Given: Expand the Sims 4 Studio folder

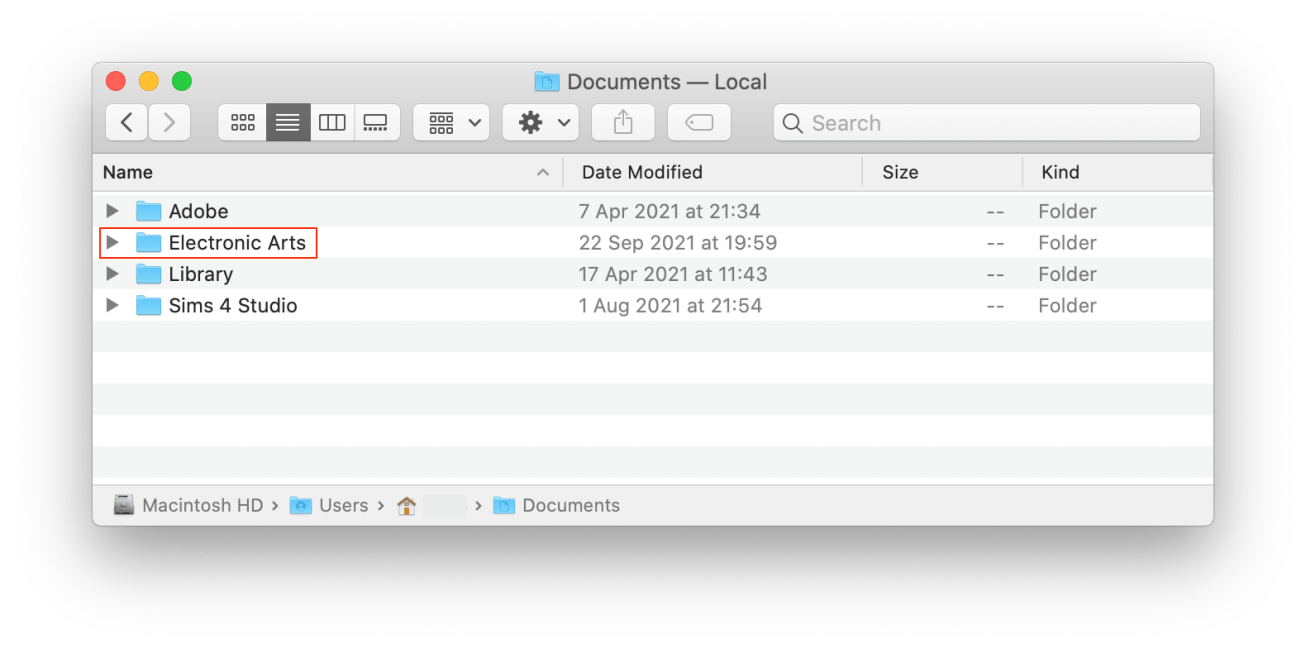Looking at the screenshot, I should (112, 305).
